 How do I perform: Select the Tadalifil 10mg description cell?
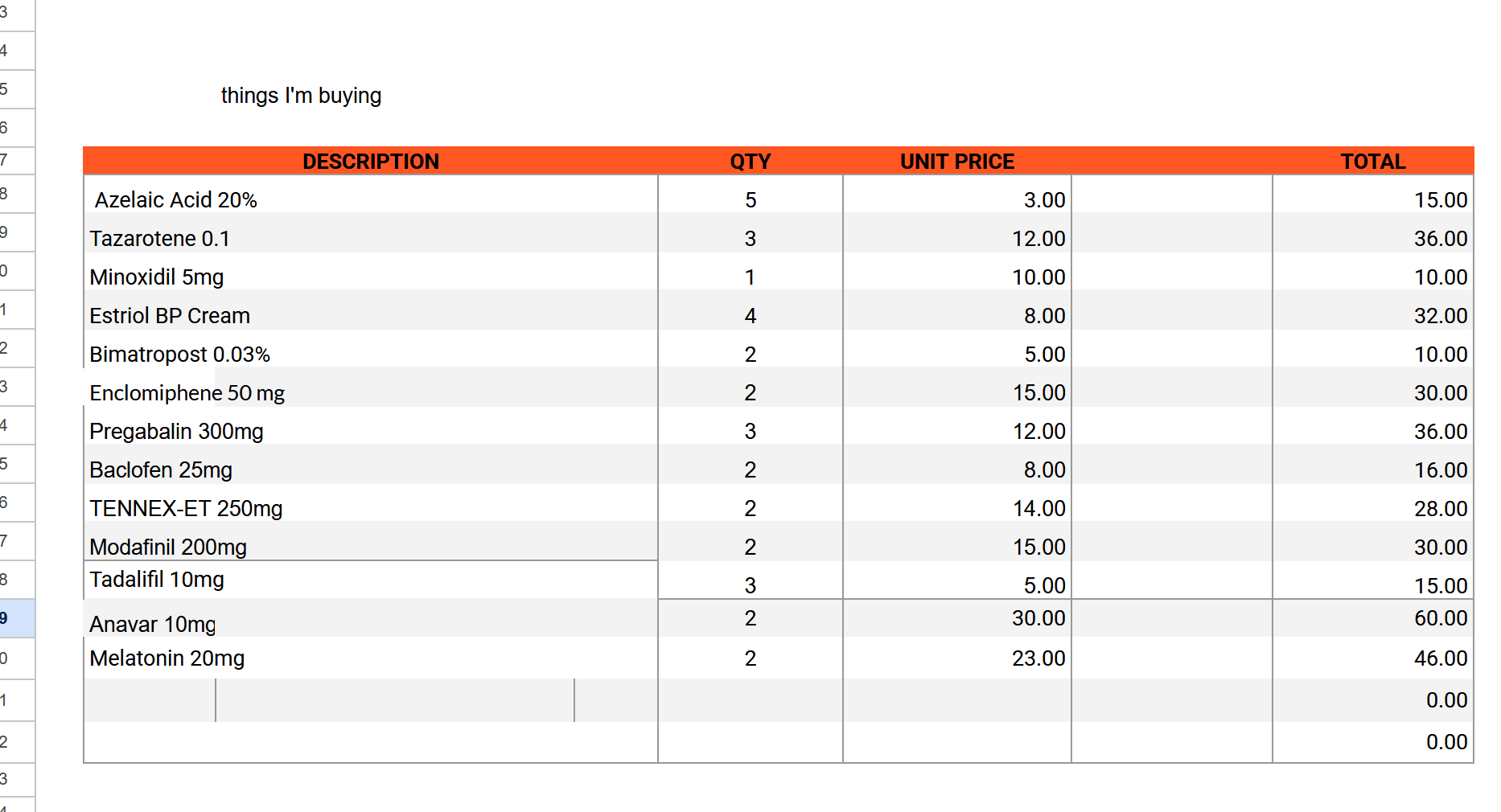(371, 580)
